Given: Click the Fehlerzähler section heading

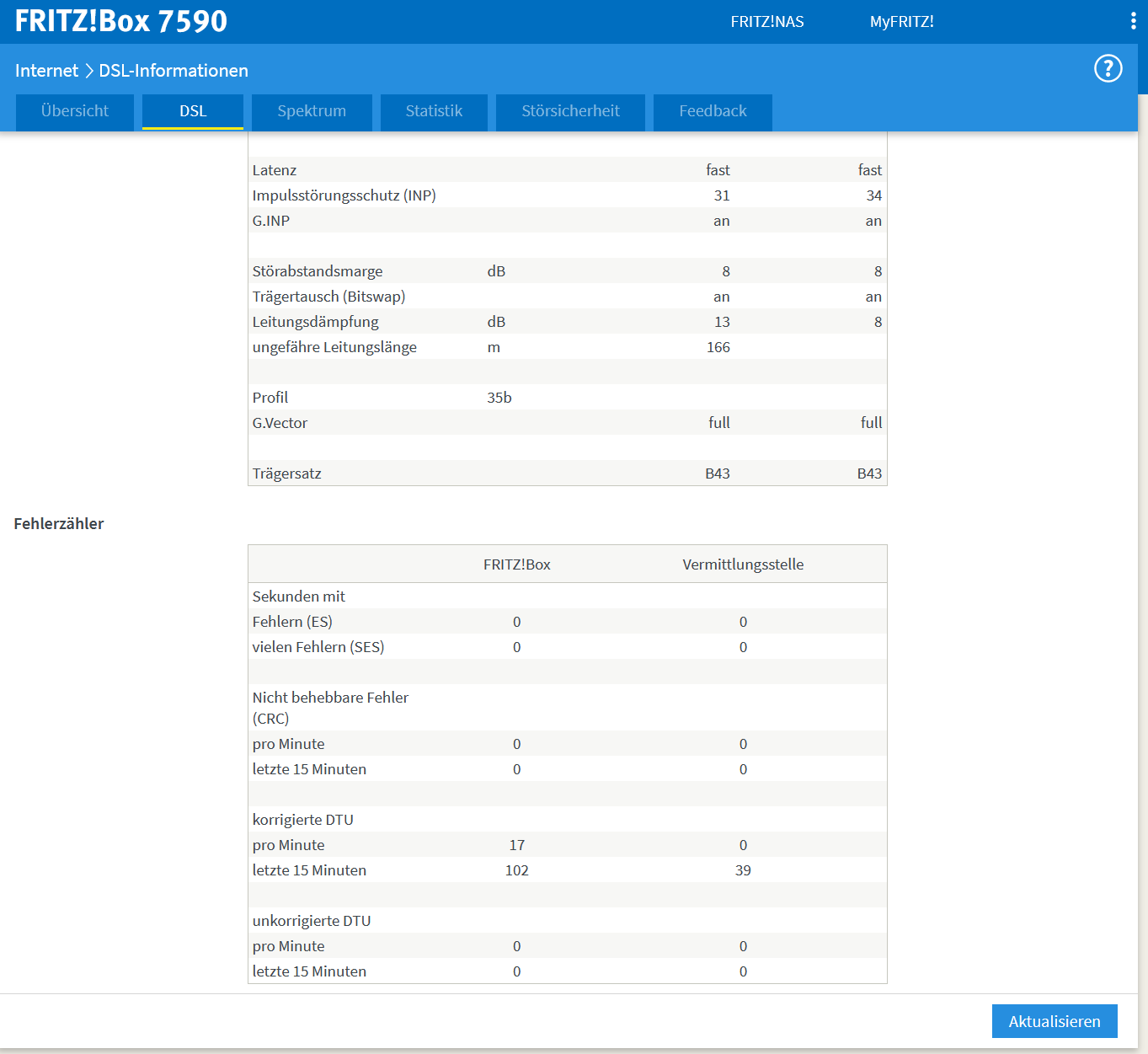Looking at the screenshot, I should point(59,524).
